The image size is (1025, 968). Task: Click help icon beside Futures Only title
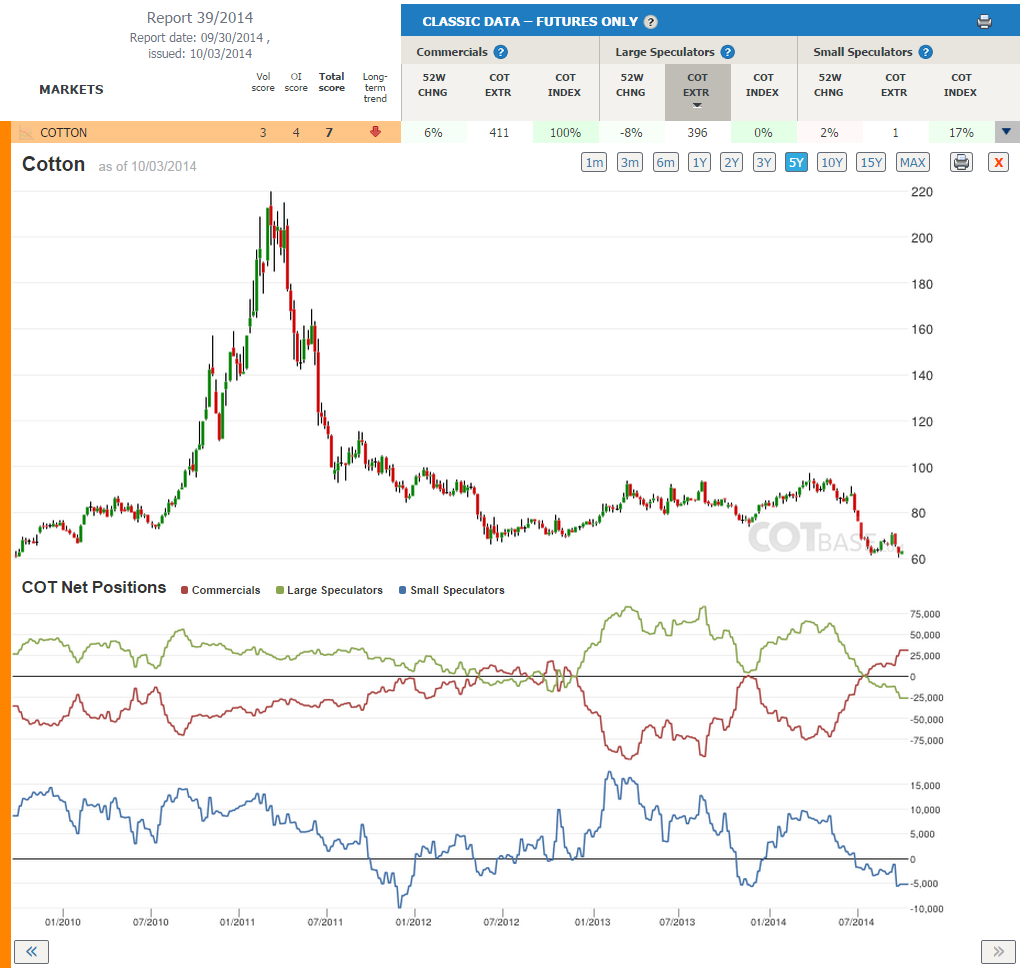click(x=650, y=22)
